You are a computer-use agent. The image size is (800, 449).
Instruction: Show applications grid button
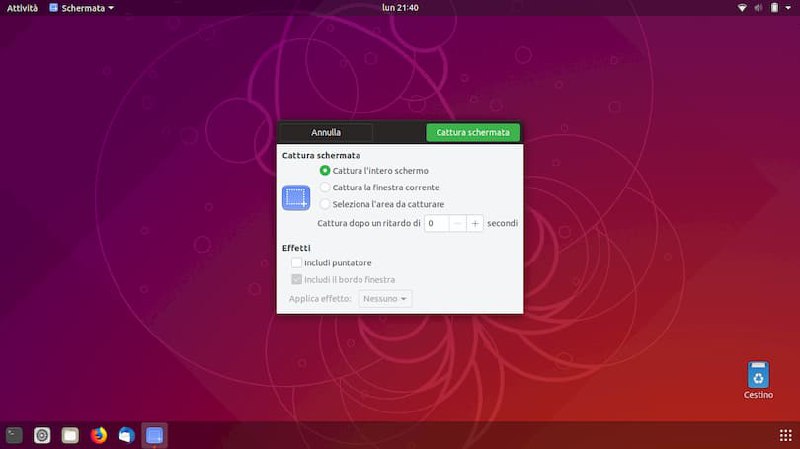coord(786,435)
